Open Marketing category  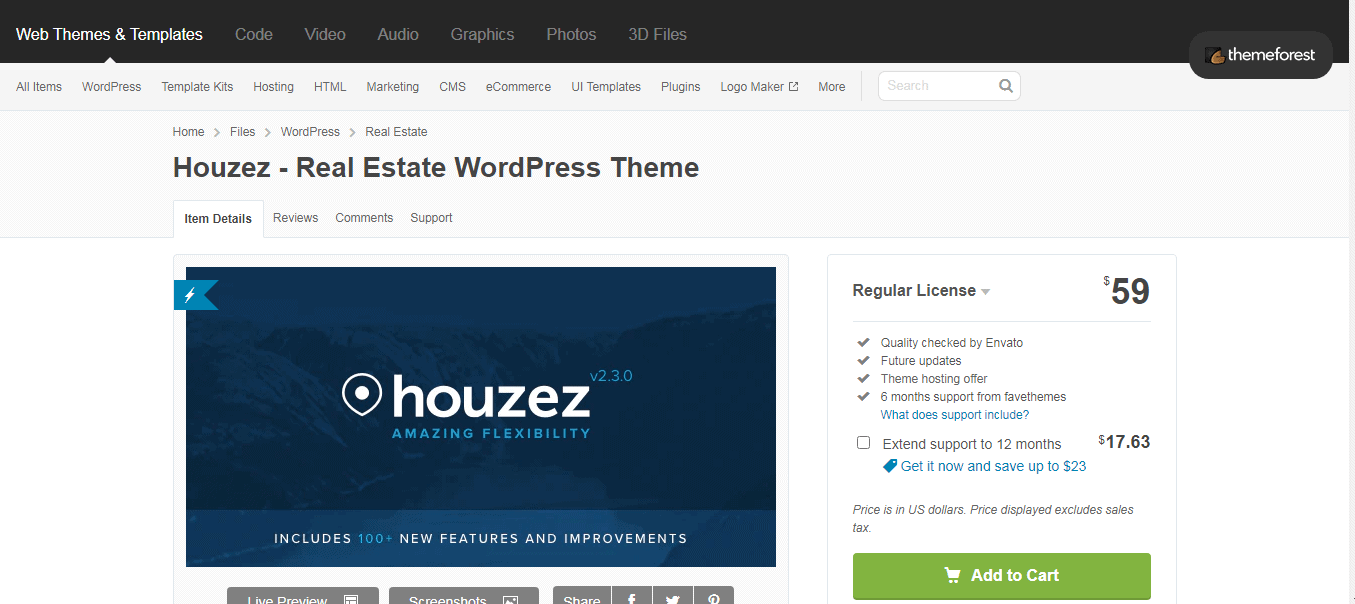(392, 87)
